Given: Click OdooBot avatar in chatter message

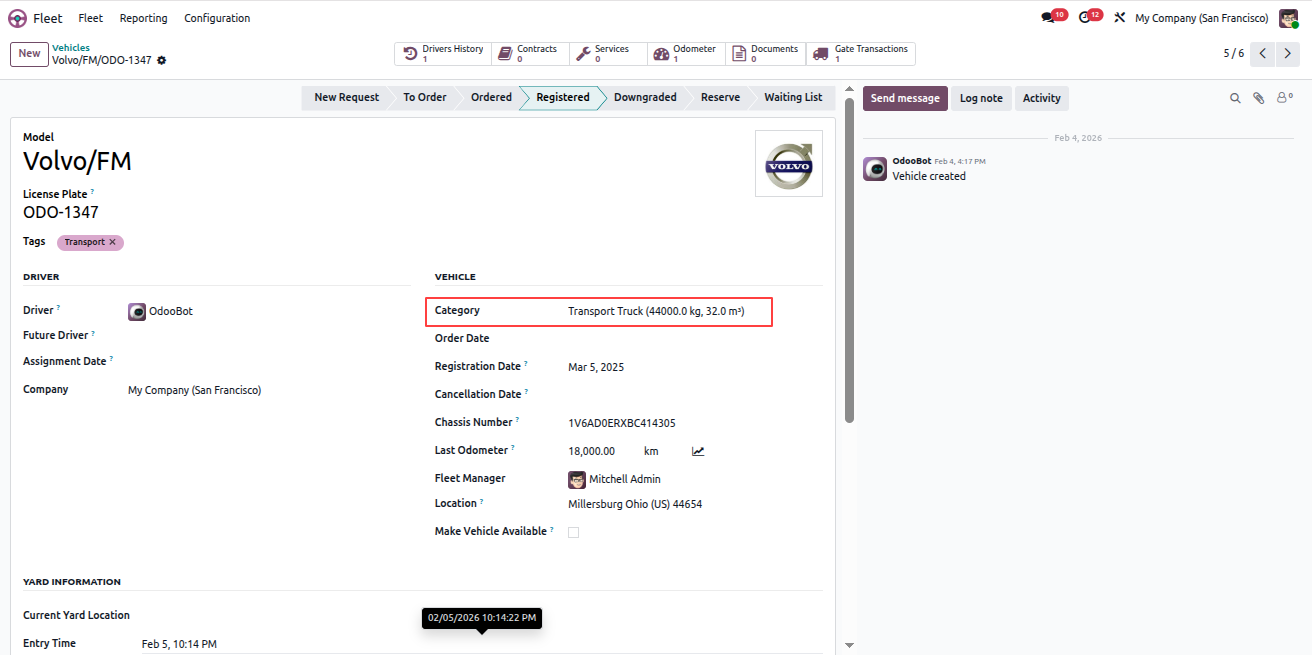Looking at the screenshot, I should (875, 169).
